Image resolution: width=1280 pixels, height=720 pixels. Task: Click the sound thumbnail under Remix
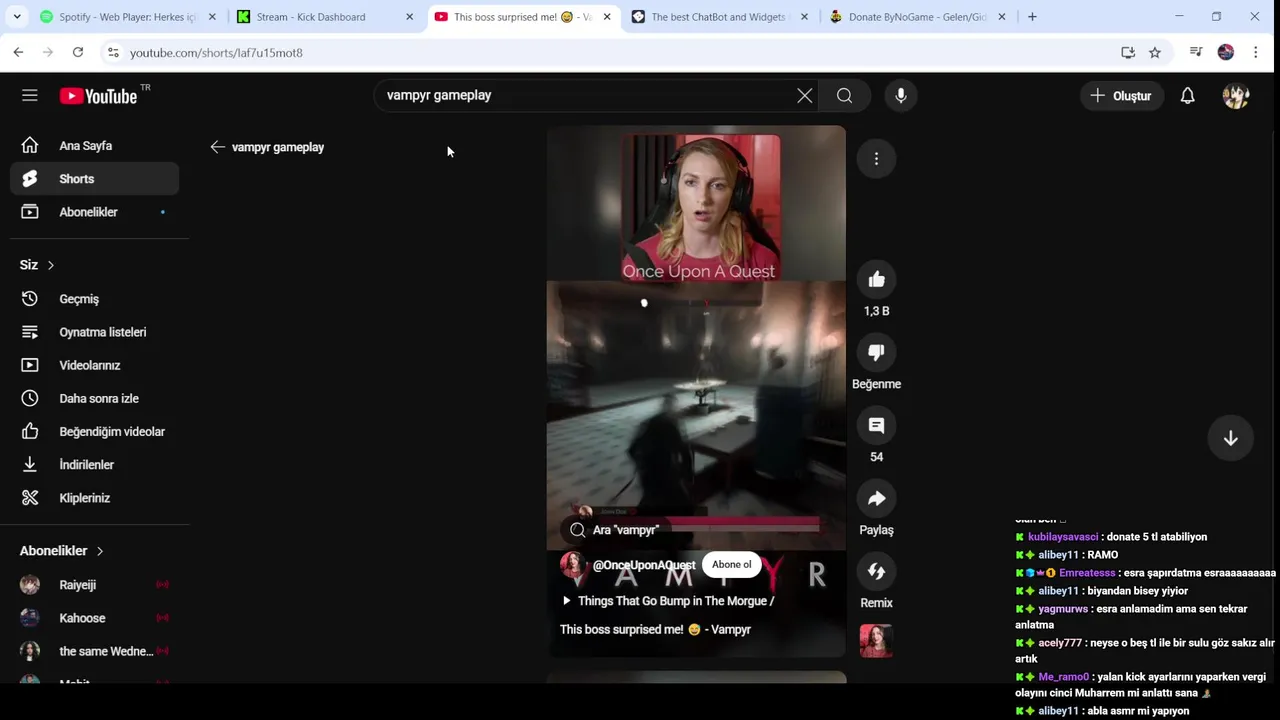click(876, 641)
